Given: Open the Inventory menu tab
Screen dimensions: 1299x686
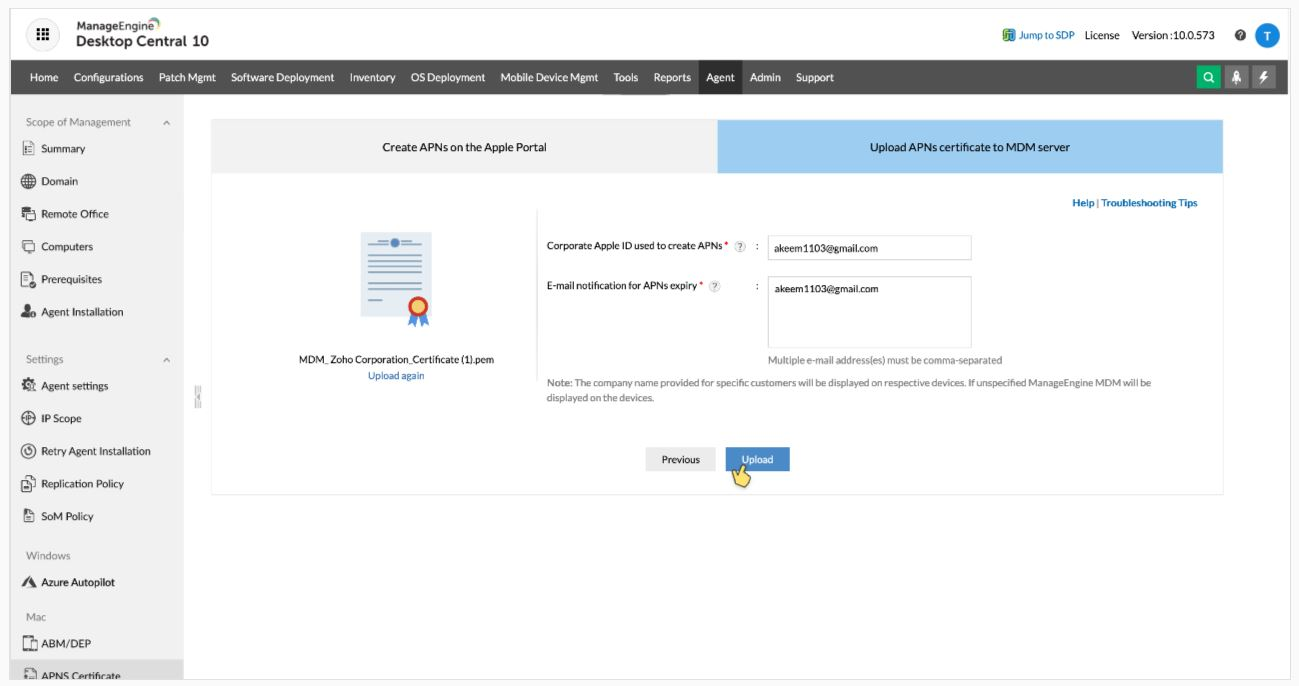Looking at the screenshot, I should click(372, 77).
